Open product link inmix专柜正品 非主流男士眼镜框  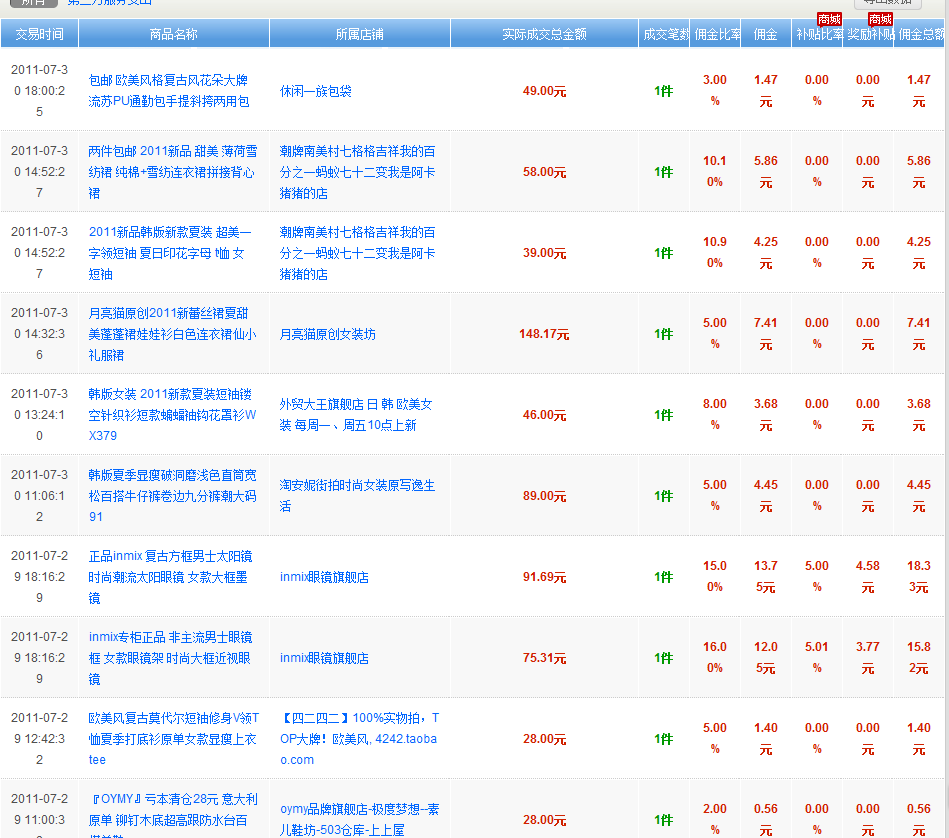point(170,658)
